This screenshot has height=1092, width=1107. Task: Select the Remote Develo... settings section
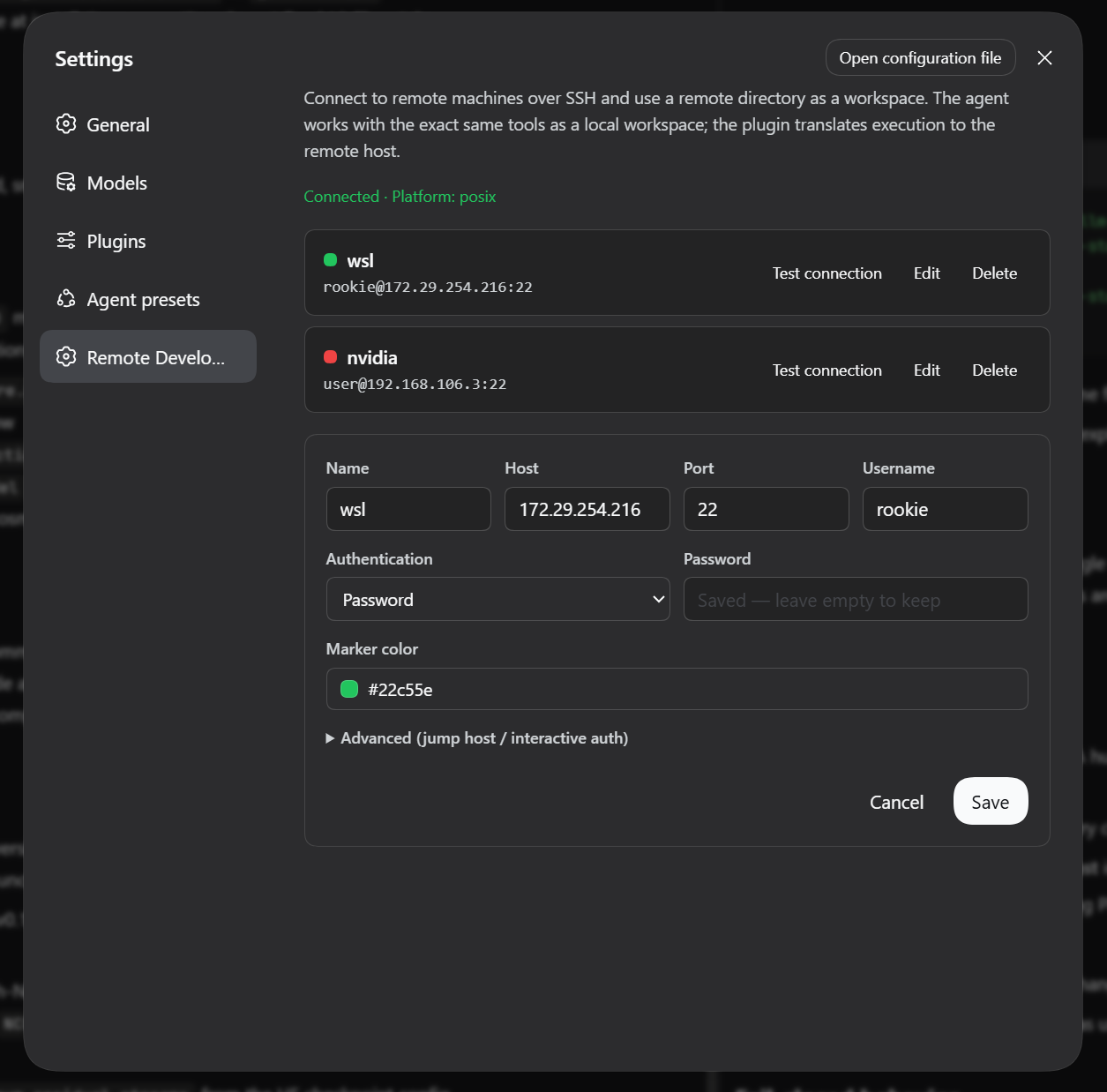(148, 356)
